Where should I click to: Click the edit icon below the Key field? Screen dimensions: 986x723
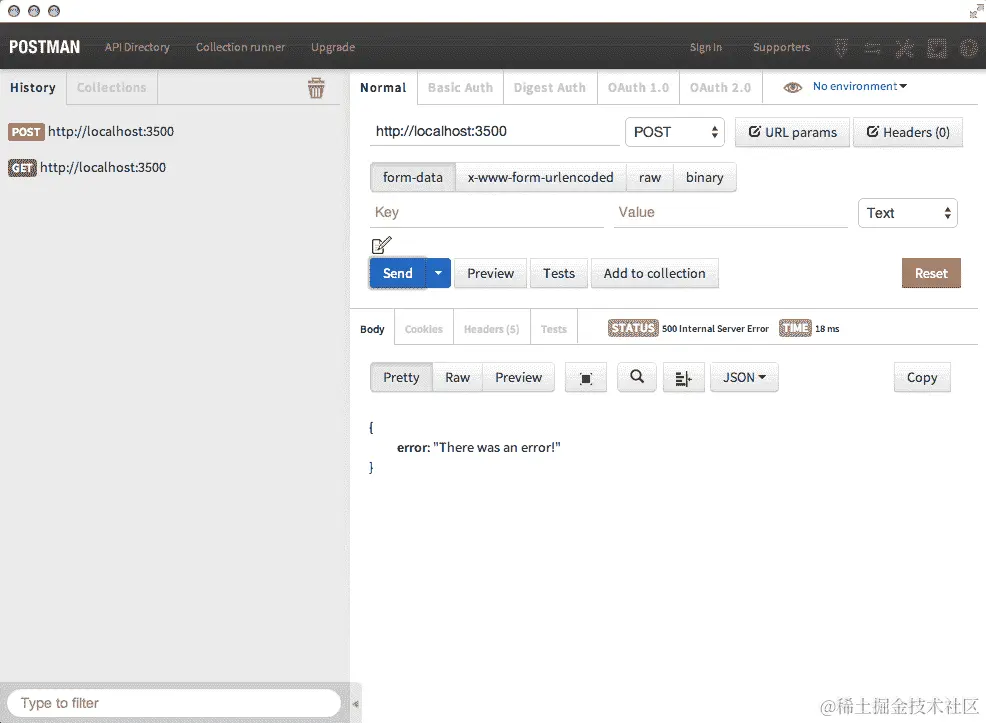[382, 245]
